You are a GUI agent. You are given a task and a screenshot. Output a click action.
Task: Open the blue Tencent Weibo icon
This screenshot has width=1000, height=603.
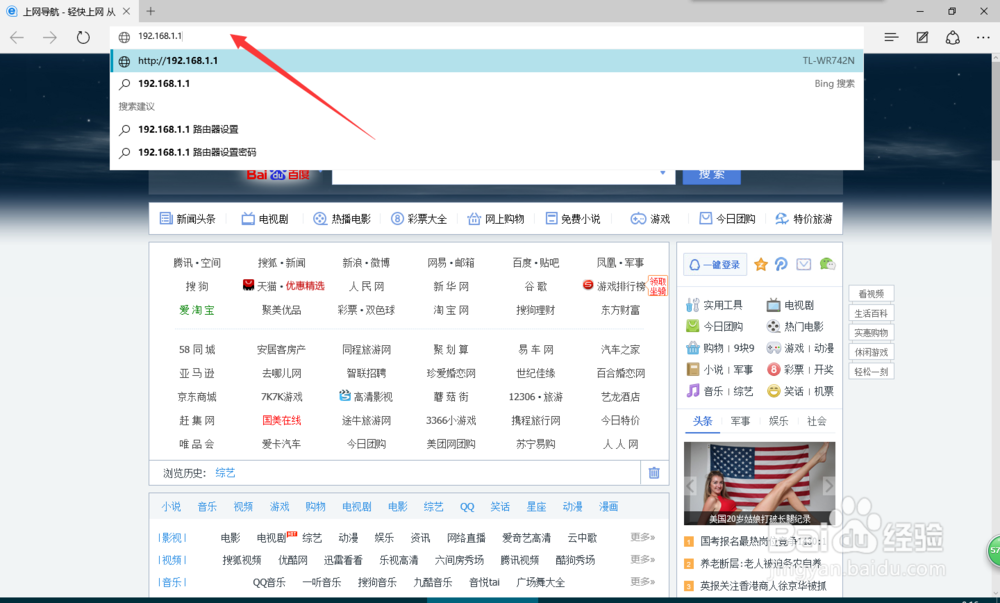(x=781, y=264)
